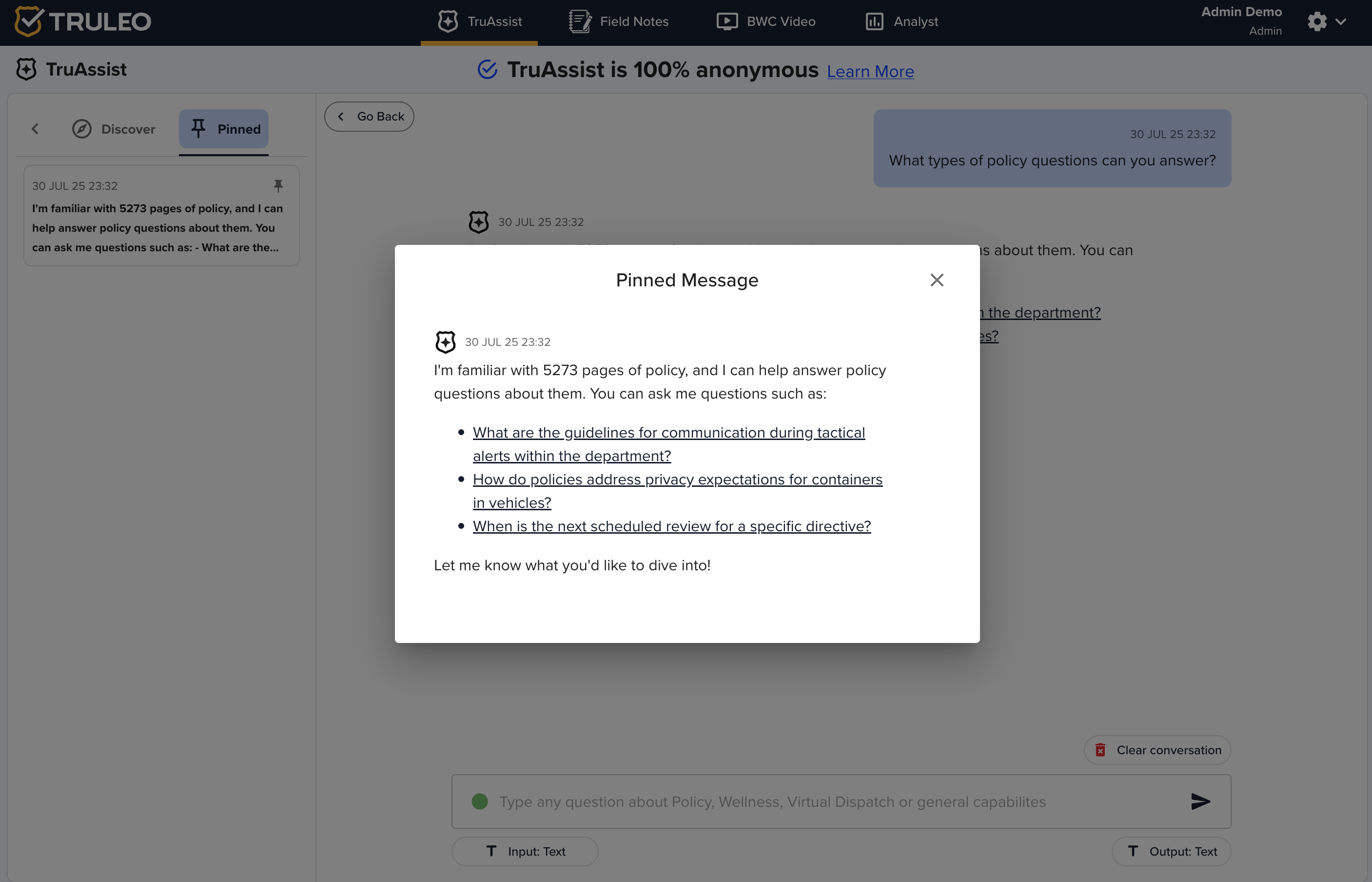Open the tactical alerts communication guidelines link
This screenshot has height=882, width=1372.
pyautogui.click(x=668, y=444)
